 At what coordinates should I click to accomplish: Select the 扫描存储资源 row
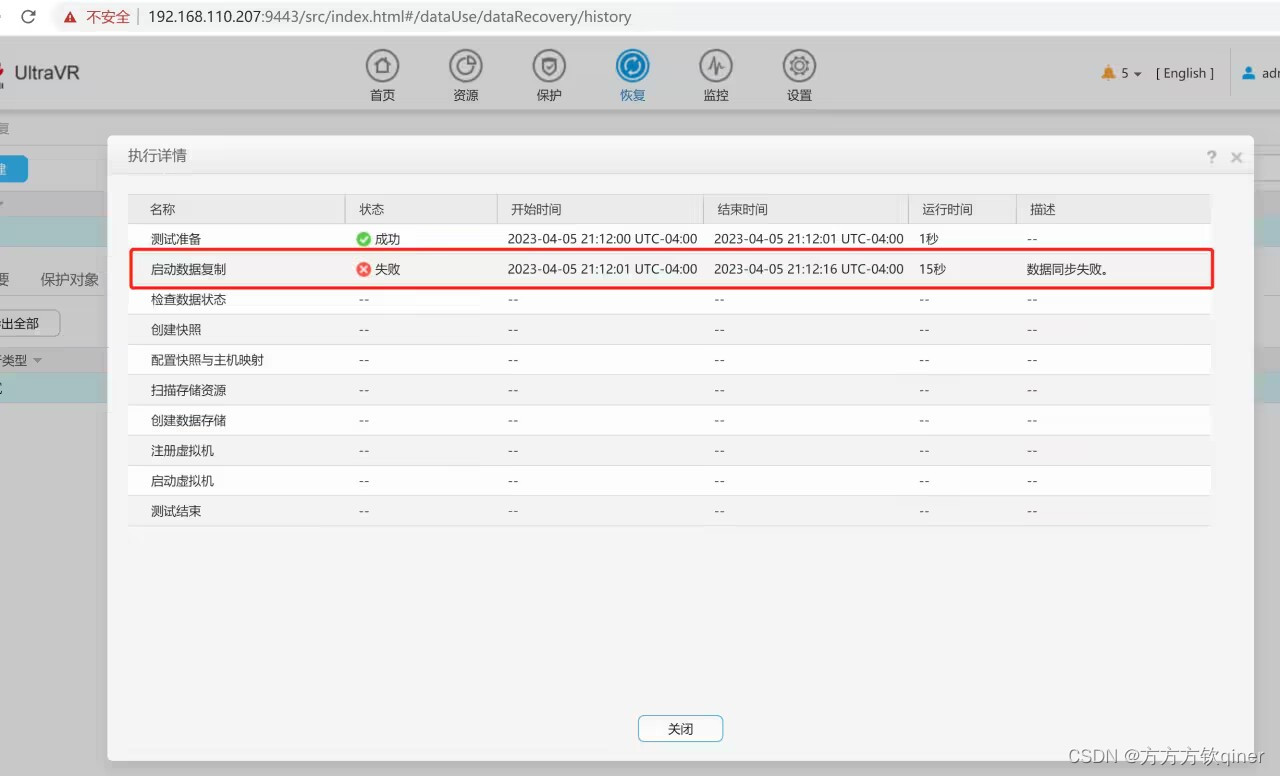point(669,390)
